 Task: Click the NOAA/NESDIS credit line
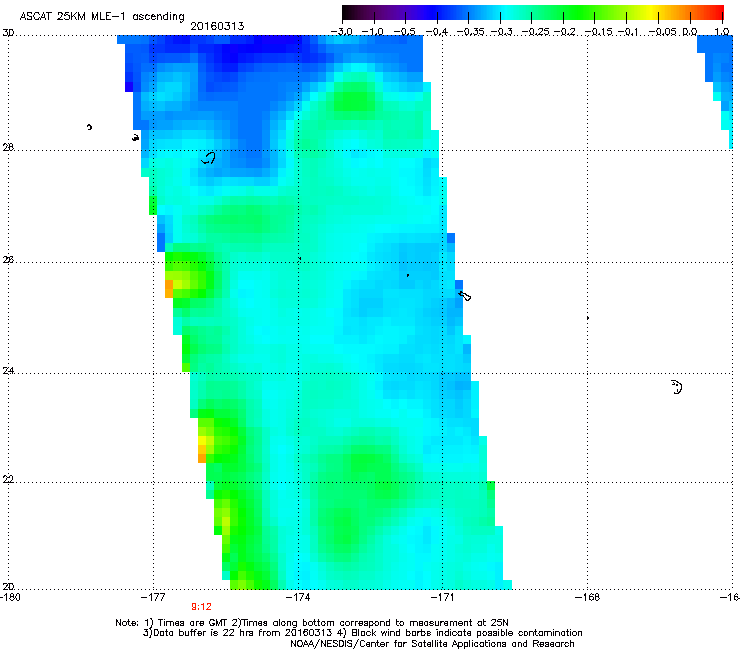coord(432,644)
